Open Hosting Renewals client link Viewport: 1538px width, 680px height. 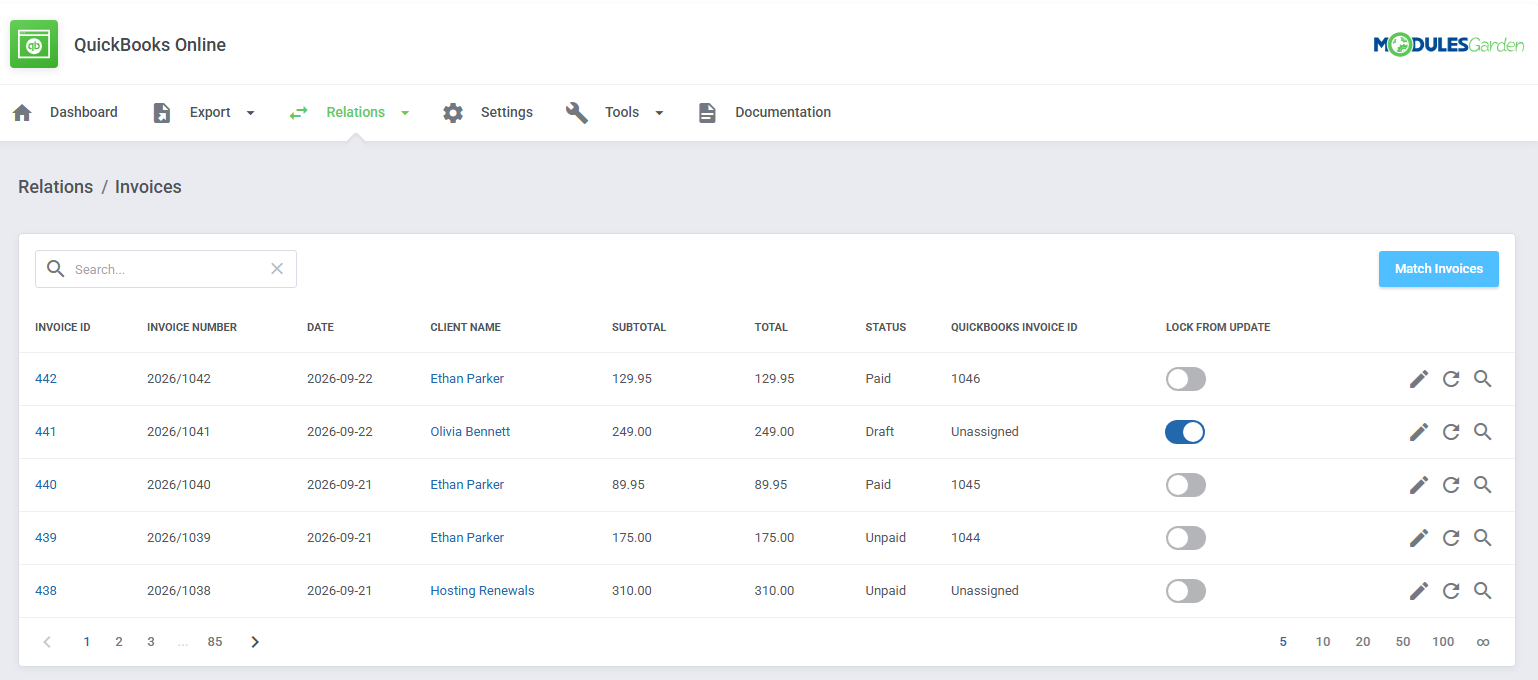[x=482, y=591]
